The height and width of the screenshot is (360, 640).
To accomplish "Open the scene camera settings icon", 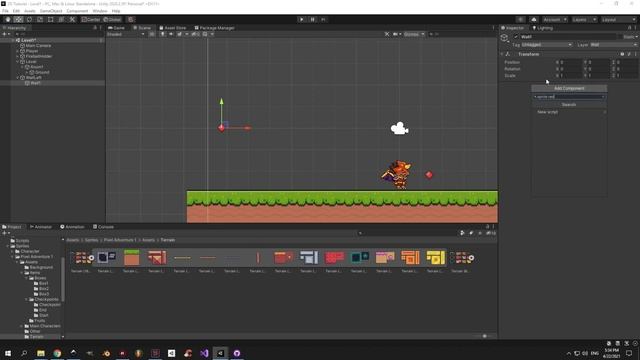I will (396, 34).
